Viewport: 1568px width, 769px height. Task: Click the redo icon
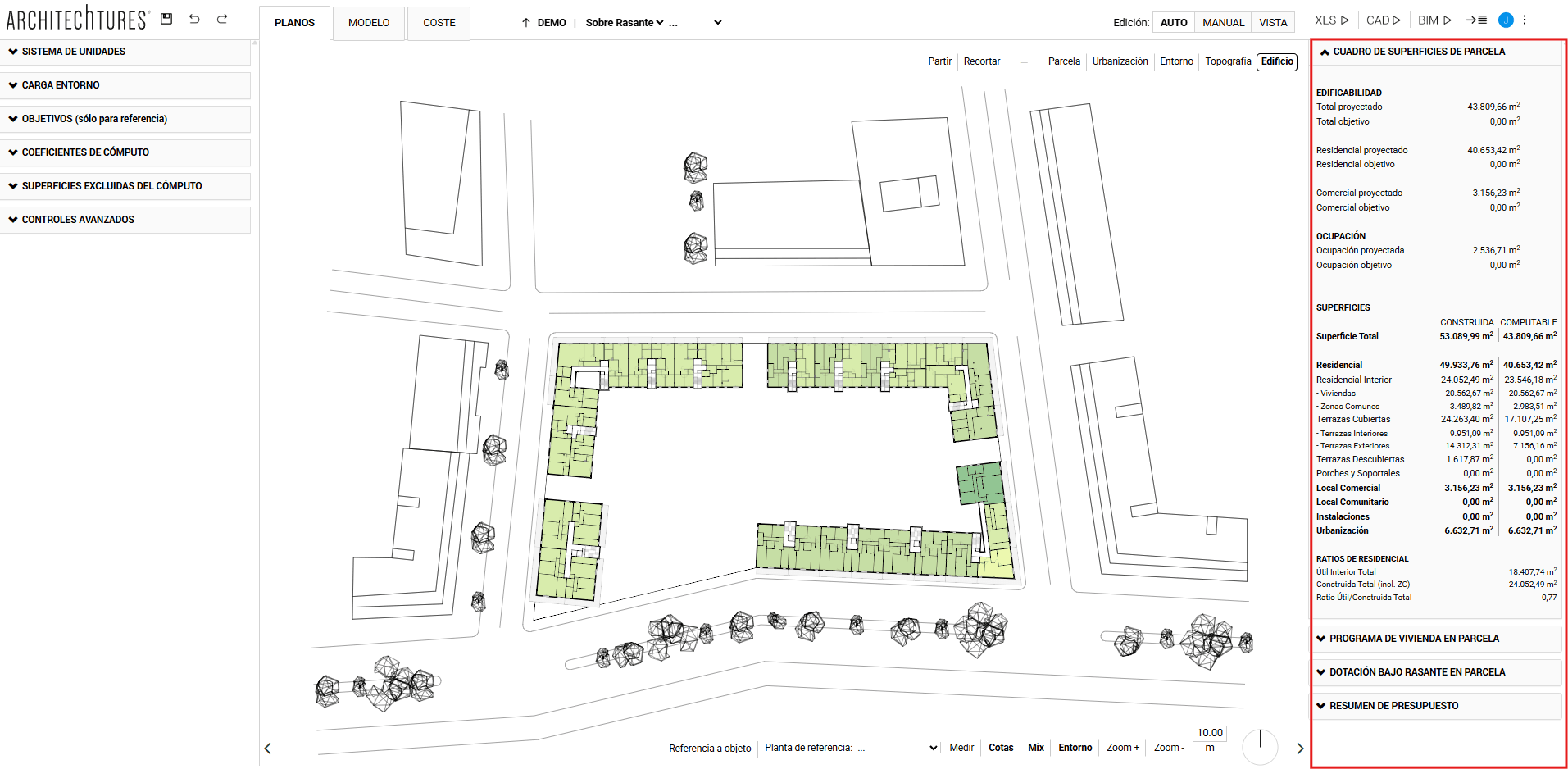[x=221, y=18]
